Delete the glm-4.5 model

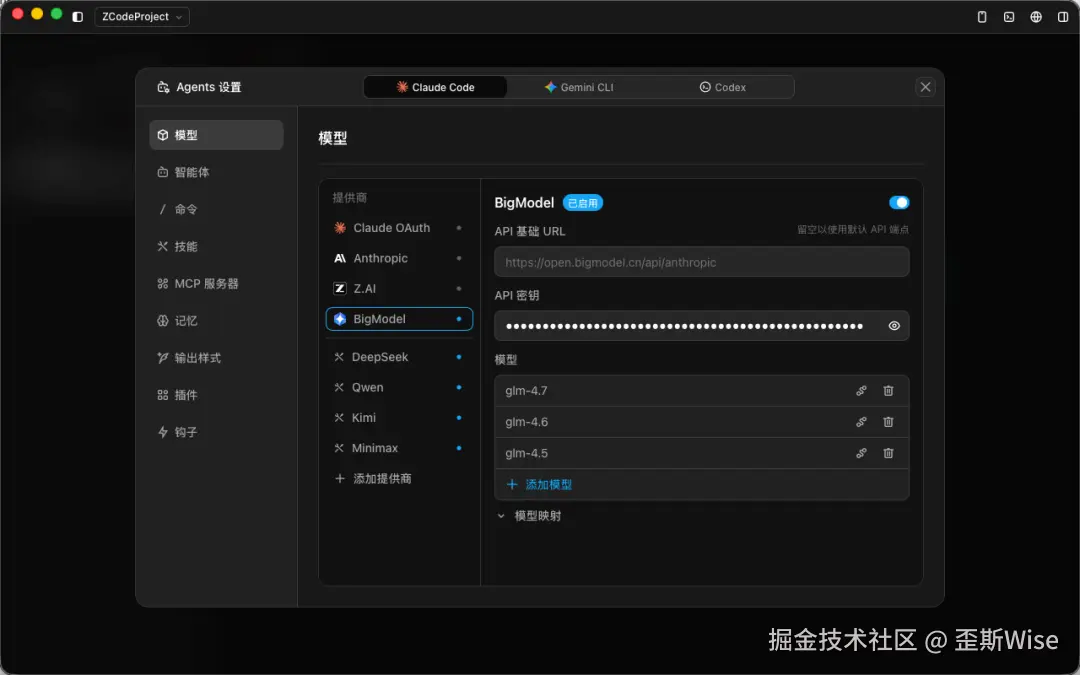pyautogui.click(x=889, y=453)
